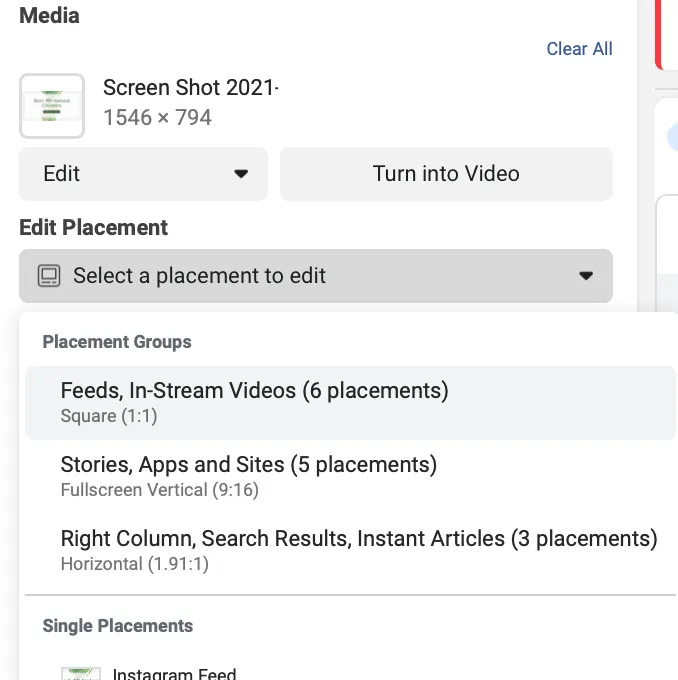Choose Right Column, Search Results, Instant Articles
Image resolution: width=678 pixels, height=680 pixels.
point(350,551)
